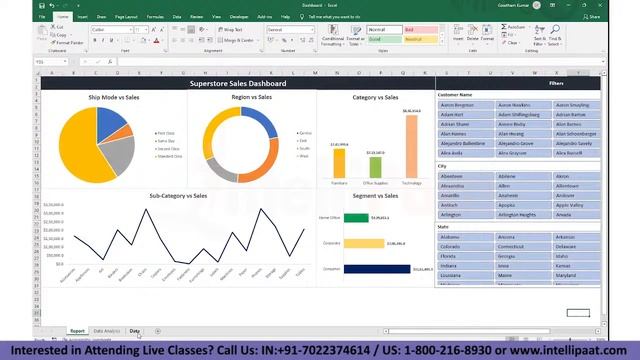This screenshot has width=640, height=360.
Task: Switch to the Formulas ribbon tab
Action: coord(155,17)
